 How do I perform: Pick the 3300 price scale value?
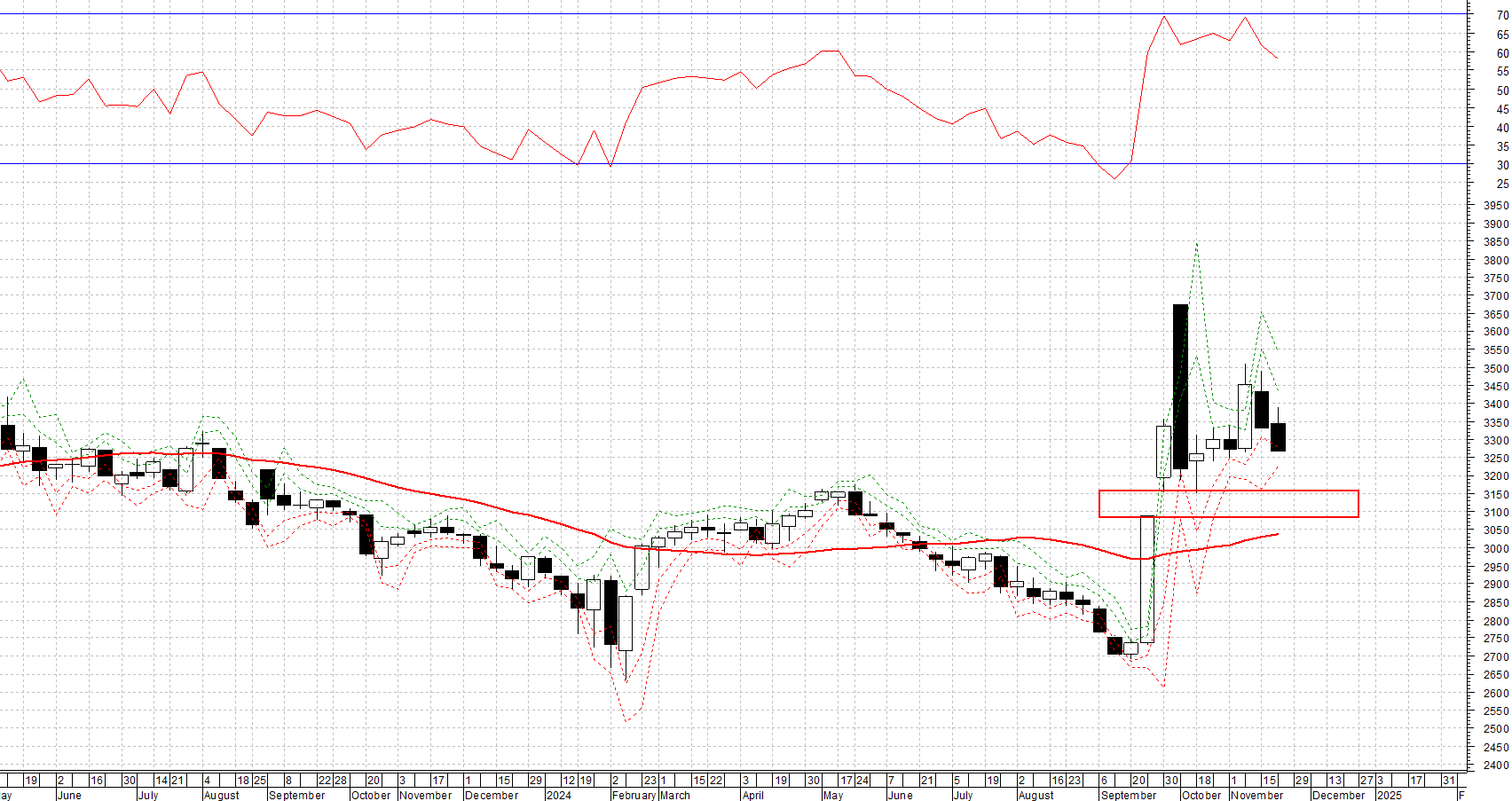point(1495,441)
